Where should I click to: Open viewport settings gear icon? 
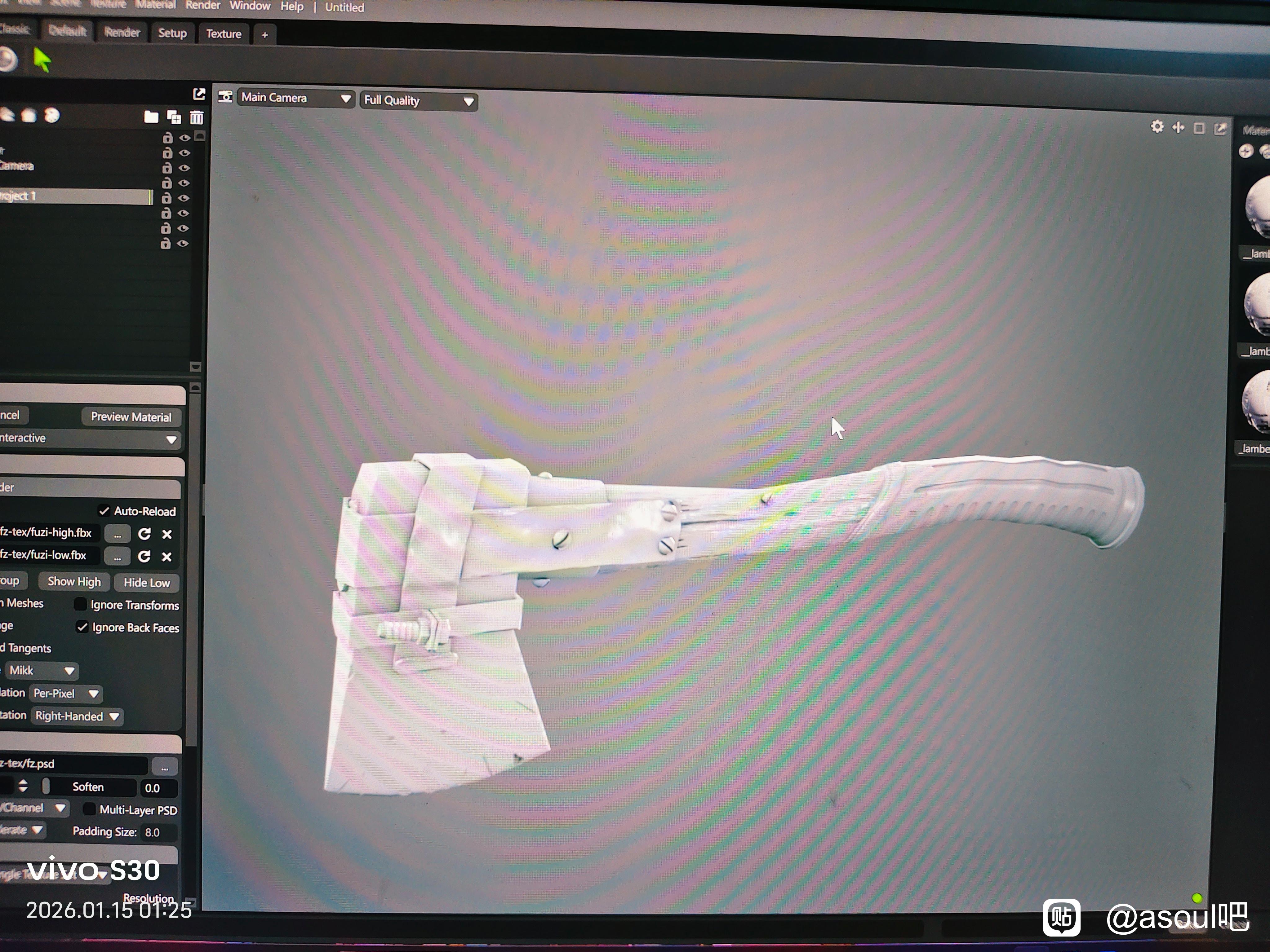1157,127
